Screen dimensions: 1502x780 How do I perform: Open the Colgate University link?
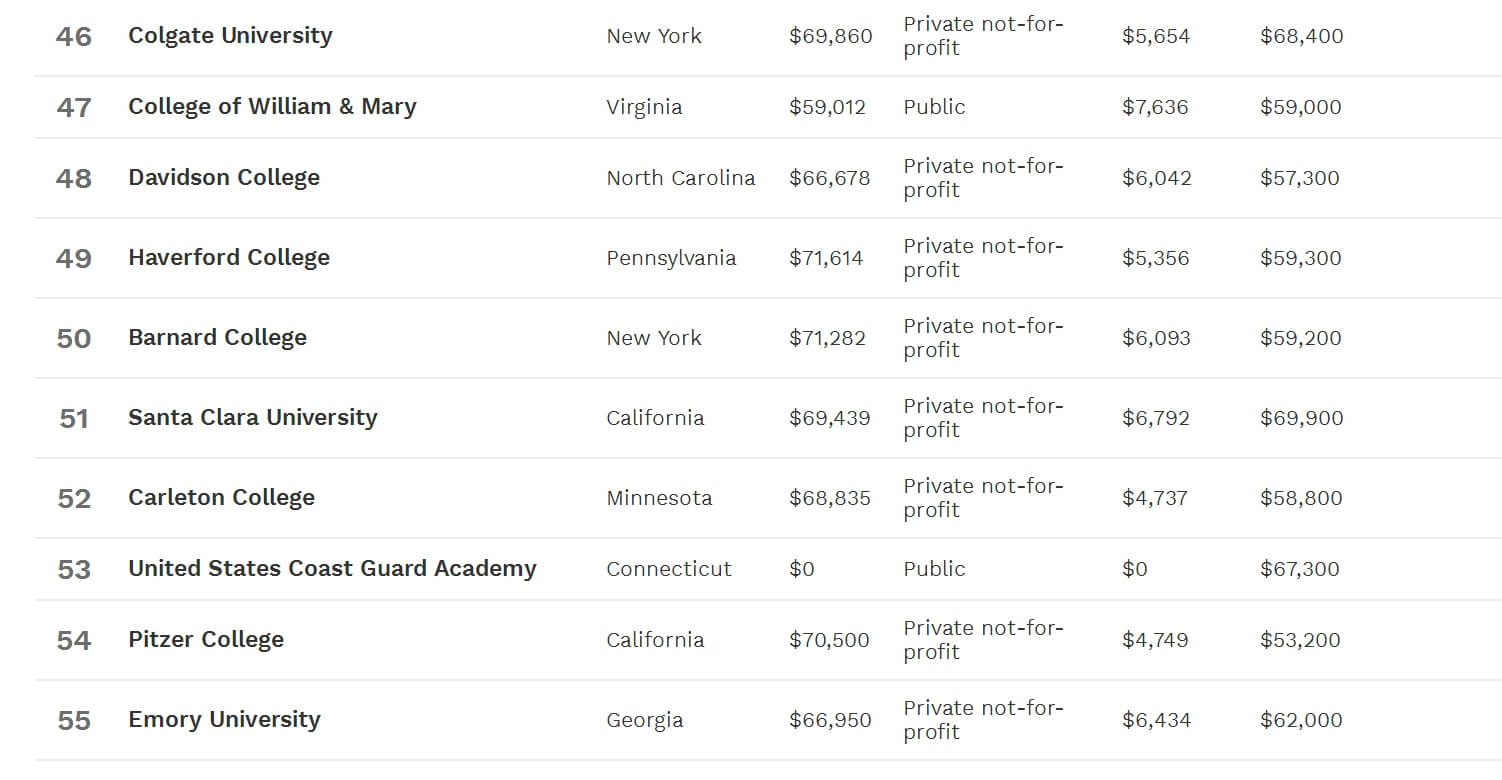230,36
